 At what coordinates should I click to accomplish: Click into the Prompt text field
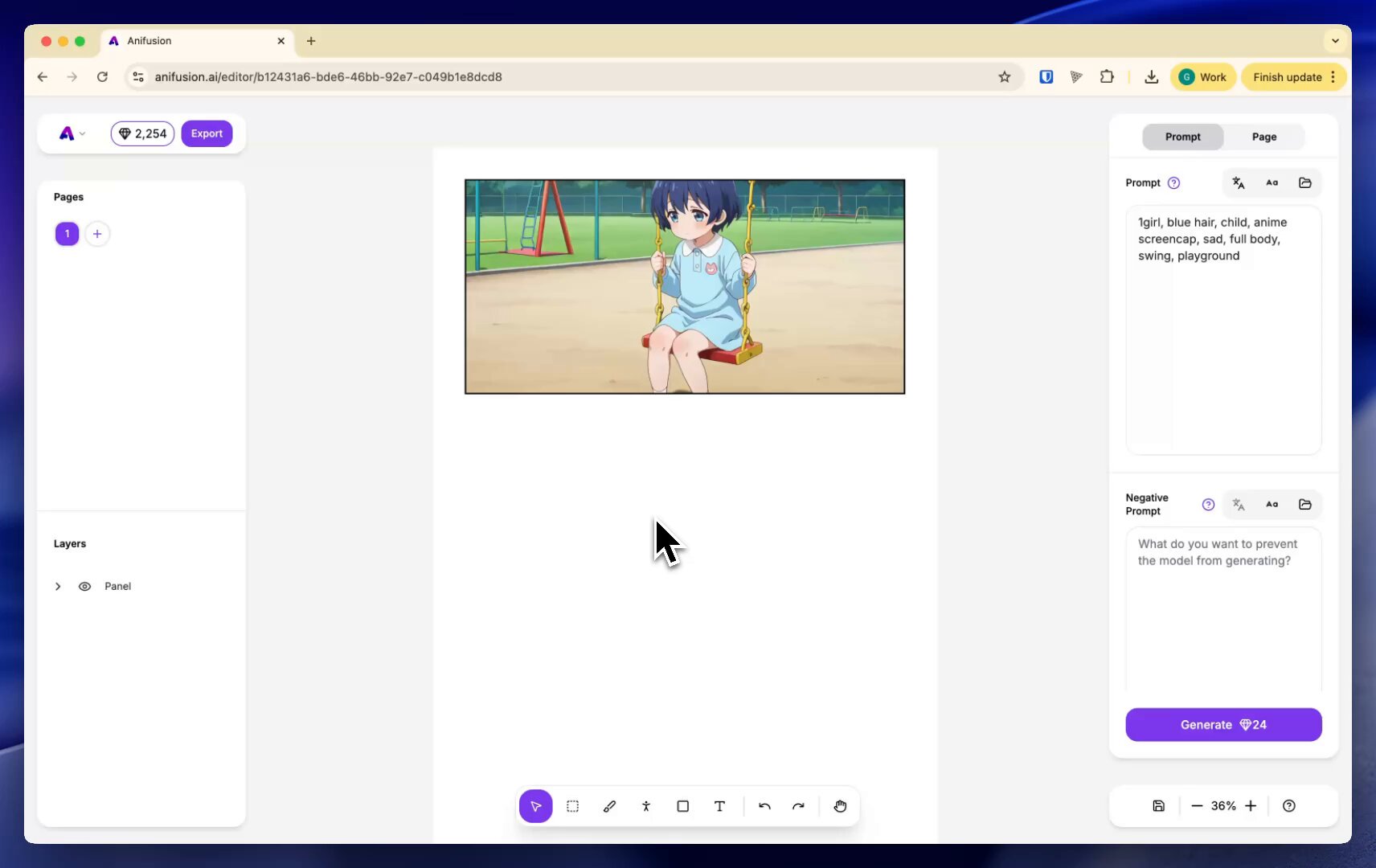click(1223, 330)
